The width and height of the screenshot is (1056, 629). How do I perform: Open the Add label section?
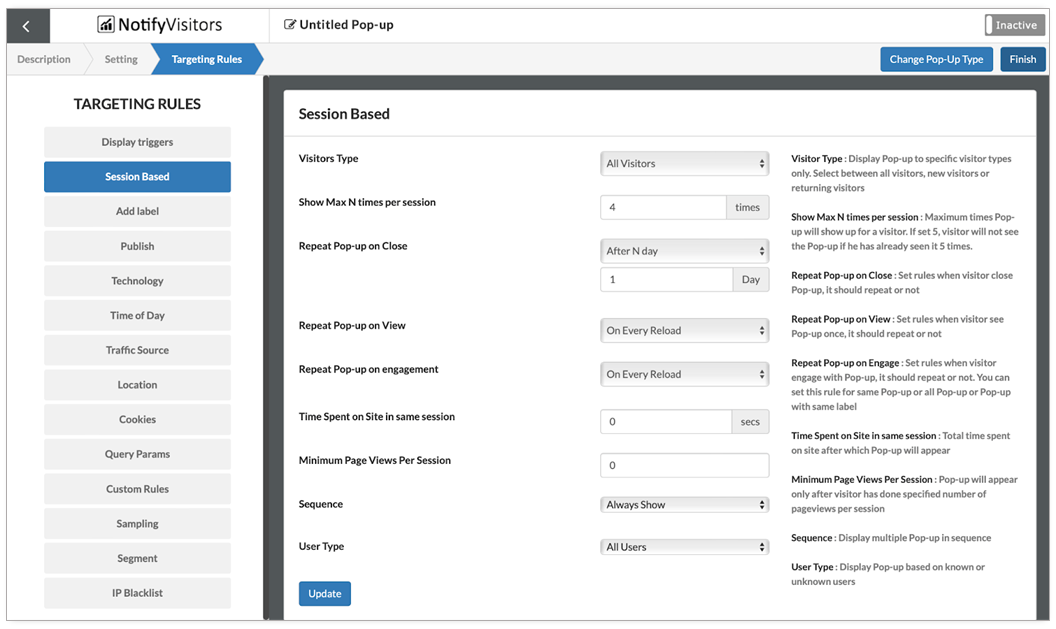coord(137,211)
